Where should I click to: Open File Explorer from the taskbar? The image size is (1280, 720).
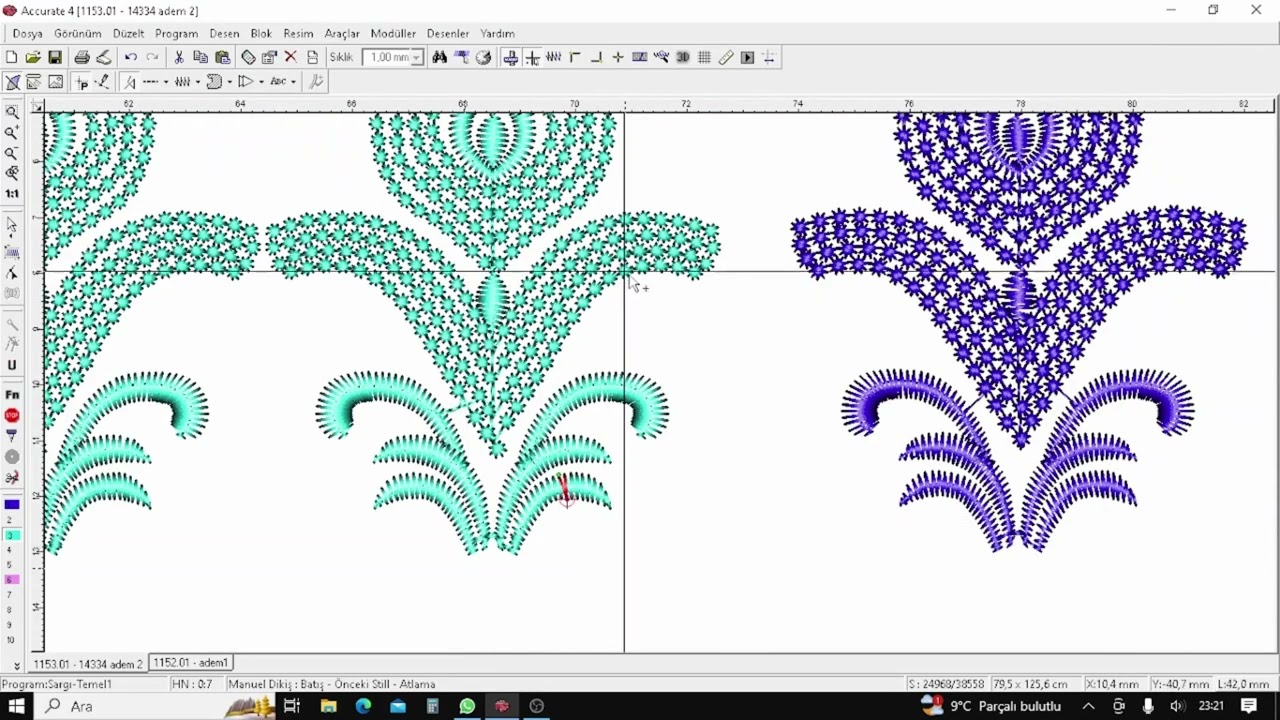click(x=328, y=706)
